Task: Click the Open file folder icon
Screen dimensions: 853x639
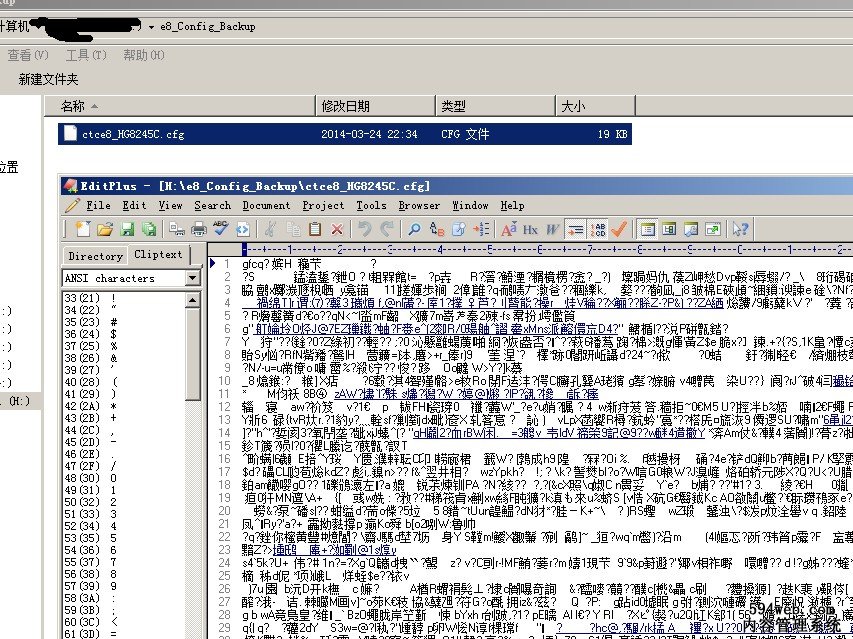Action: pyautogui.click(x=105, y=229)
